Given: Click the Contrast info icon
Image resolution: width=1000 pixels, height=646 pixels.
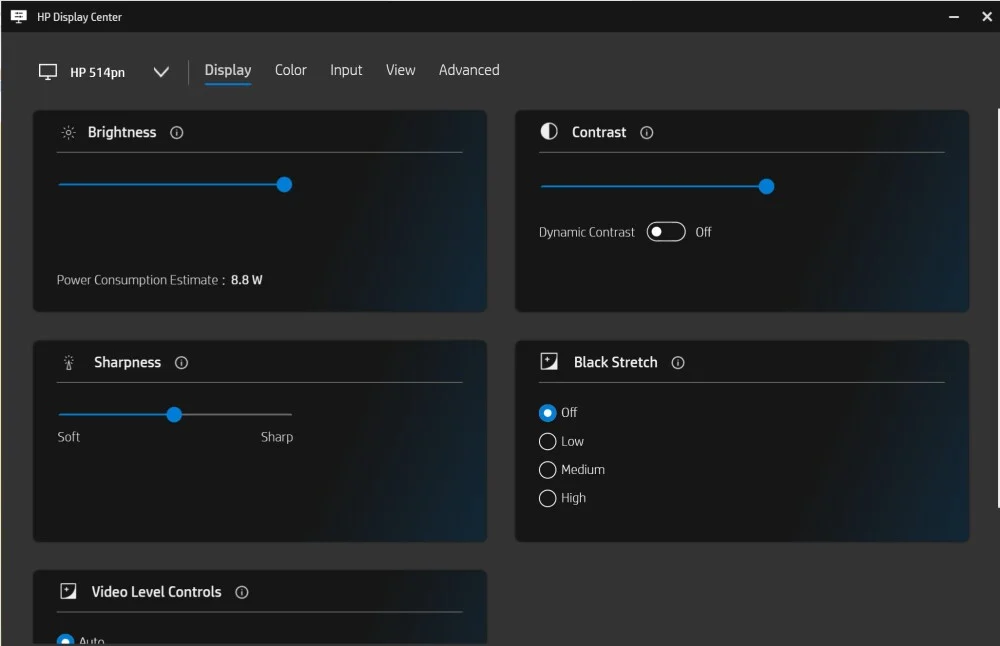Looking at the screenshot, I should tap(647, 132).
